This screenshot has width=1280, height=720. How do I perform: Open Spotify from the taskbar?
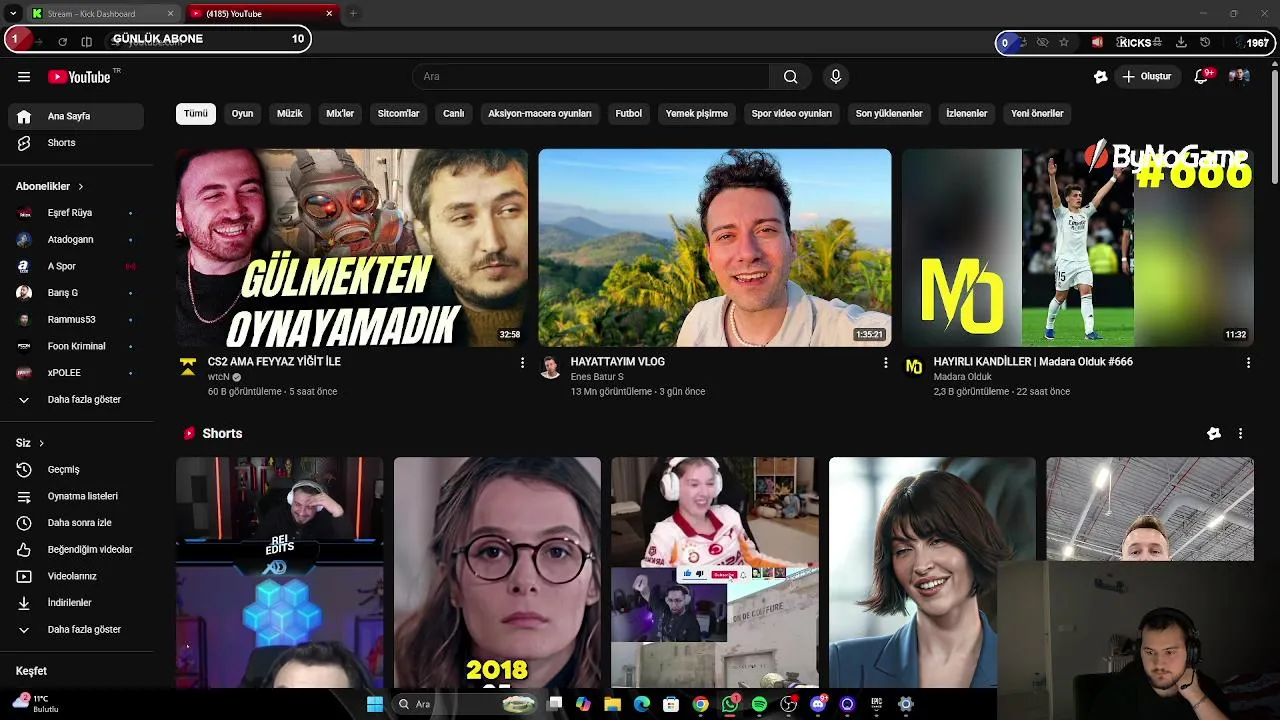[759, 704]
